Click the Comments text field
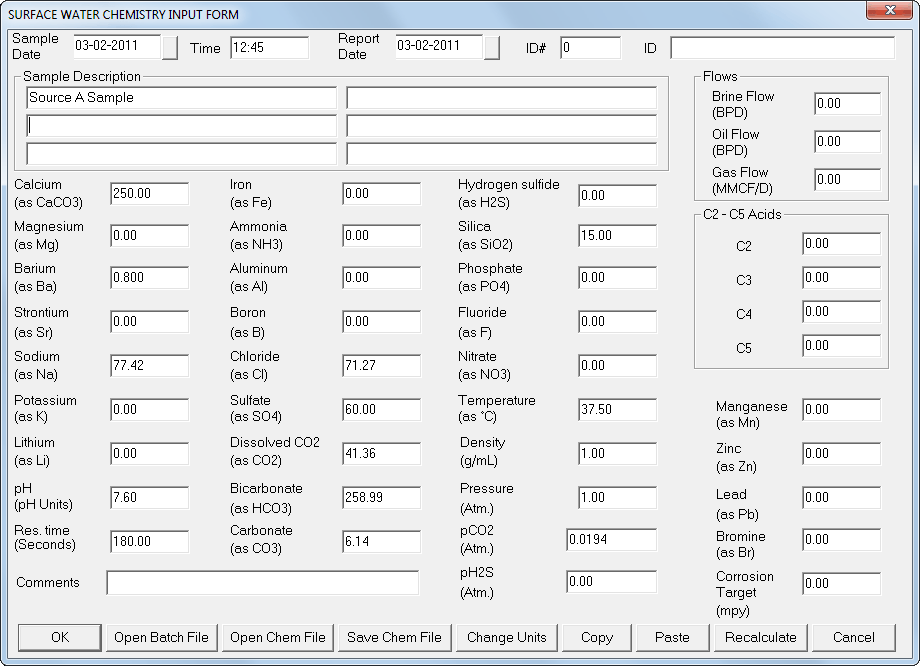Image resolution: width=920 pixels, height=666 pixels. pos(263,583)
